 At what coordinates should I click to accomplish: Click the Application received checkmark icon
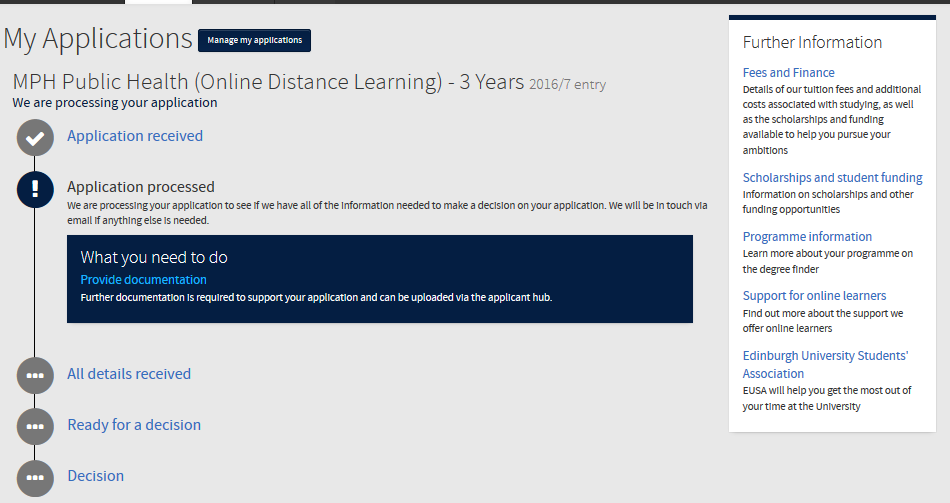(35, 137)
